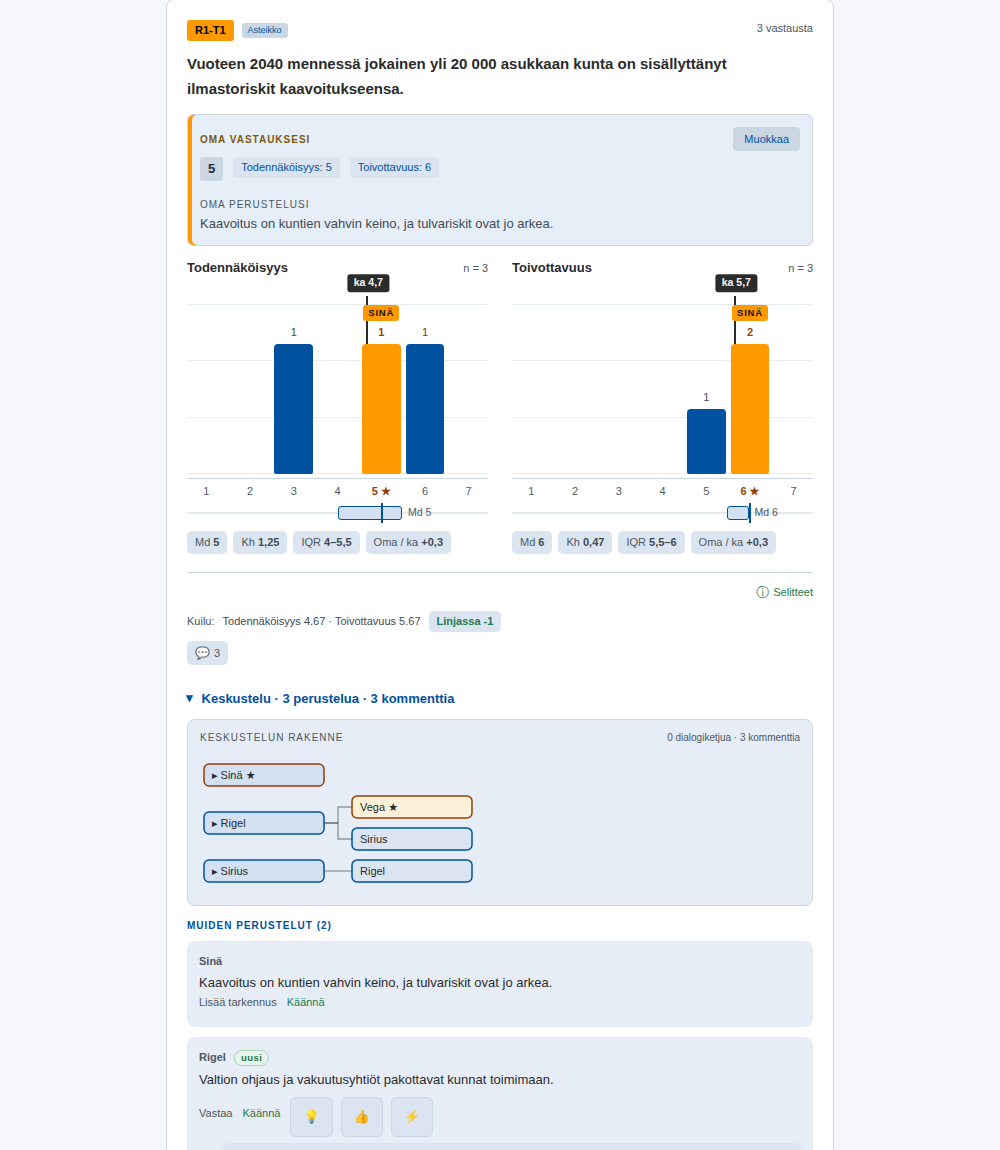This screenshot has width=1000, height=1150.
Task: Expand the Sirius root node in discussion structure
Action: point(264,871)
